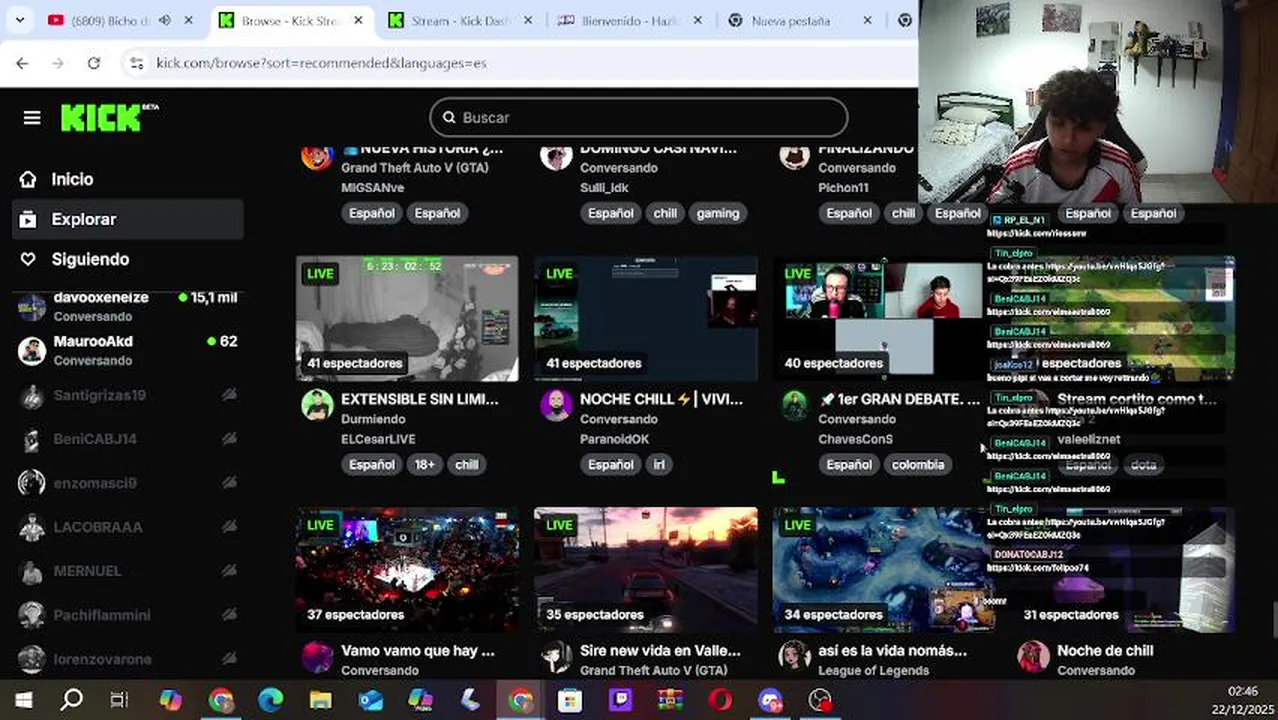Close the Browse - Kick tab
The height and width of the screenshot is (720, 1278).
click(357, 20)
